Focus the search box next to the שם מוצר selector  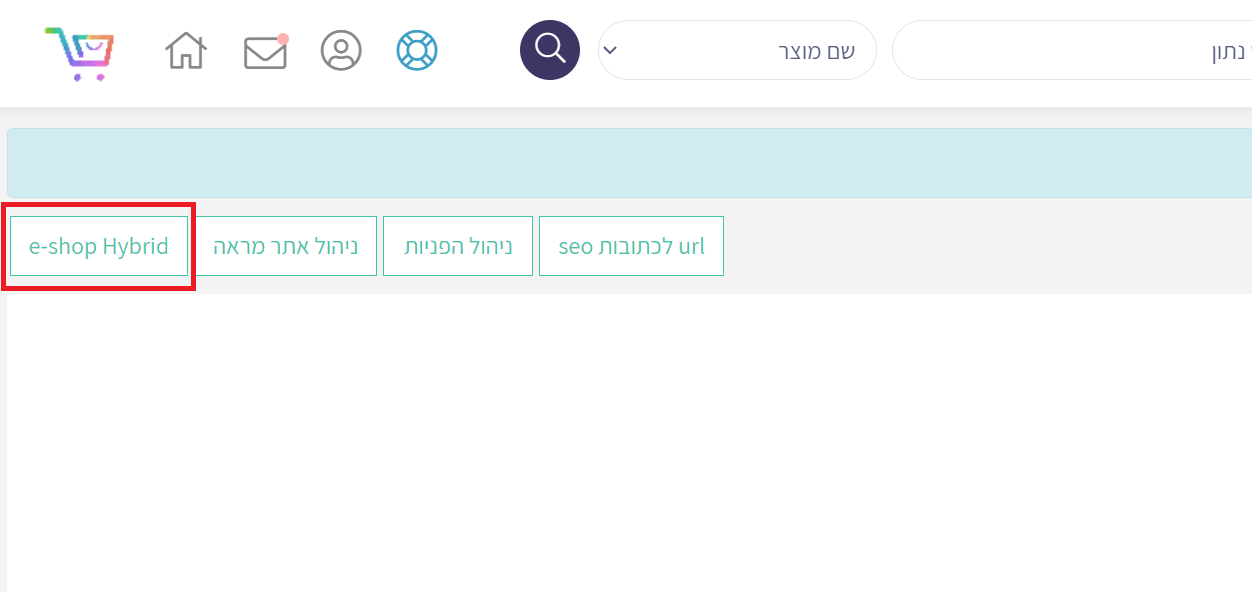[1070, 50]
